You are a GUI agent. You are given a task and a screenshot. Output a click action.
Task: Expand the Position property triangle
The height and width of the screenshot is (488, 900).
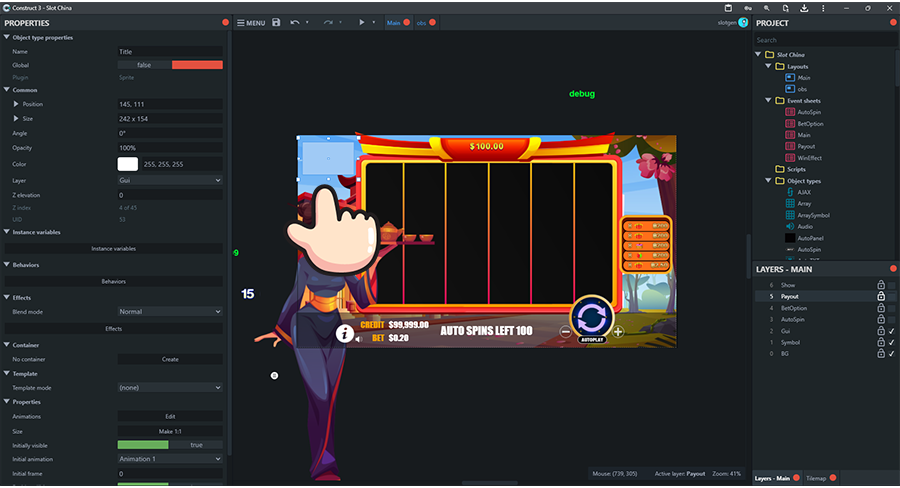(x=16, y=104)
